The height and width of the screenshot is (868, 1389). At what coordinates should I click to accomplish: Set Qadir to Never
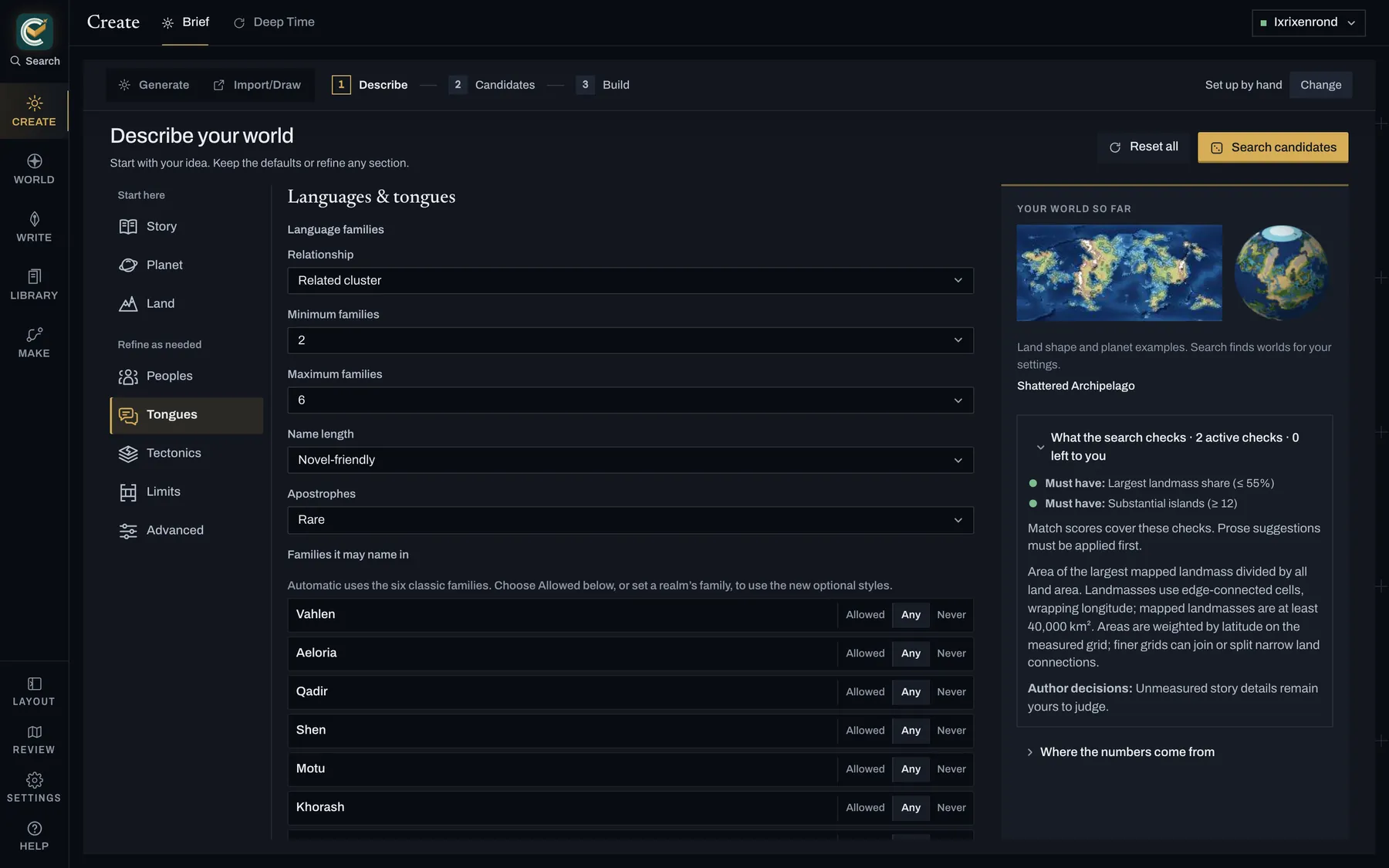pos(951,692)
